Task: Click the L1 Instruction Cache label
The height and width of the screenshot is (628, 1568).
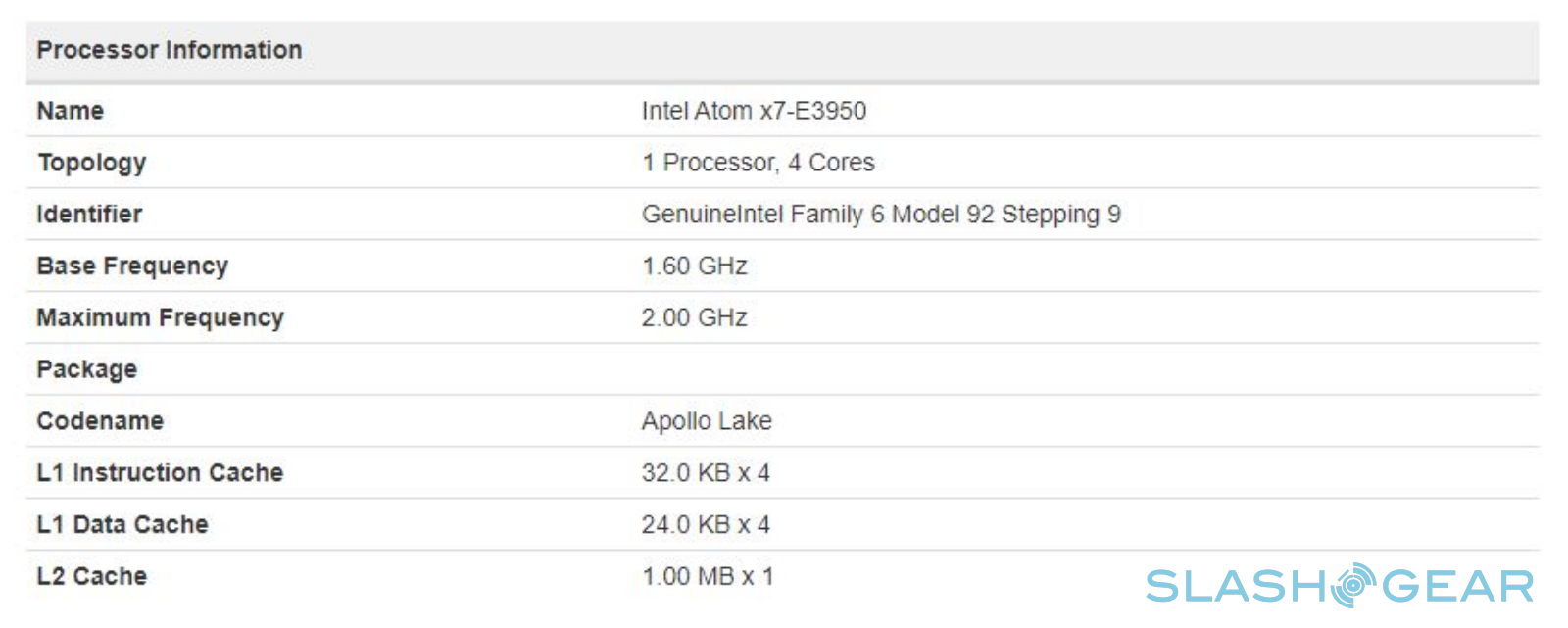Action: [160, 473]
